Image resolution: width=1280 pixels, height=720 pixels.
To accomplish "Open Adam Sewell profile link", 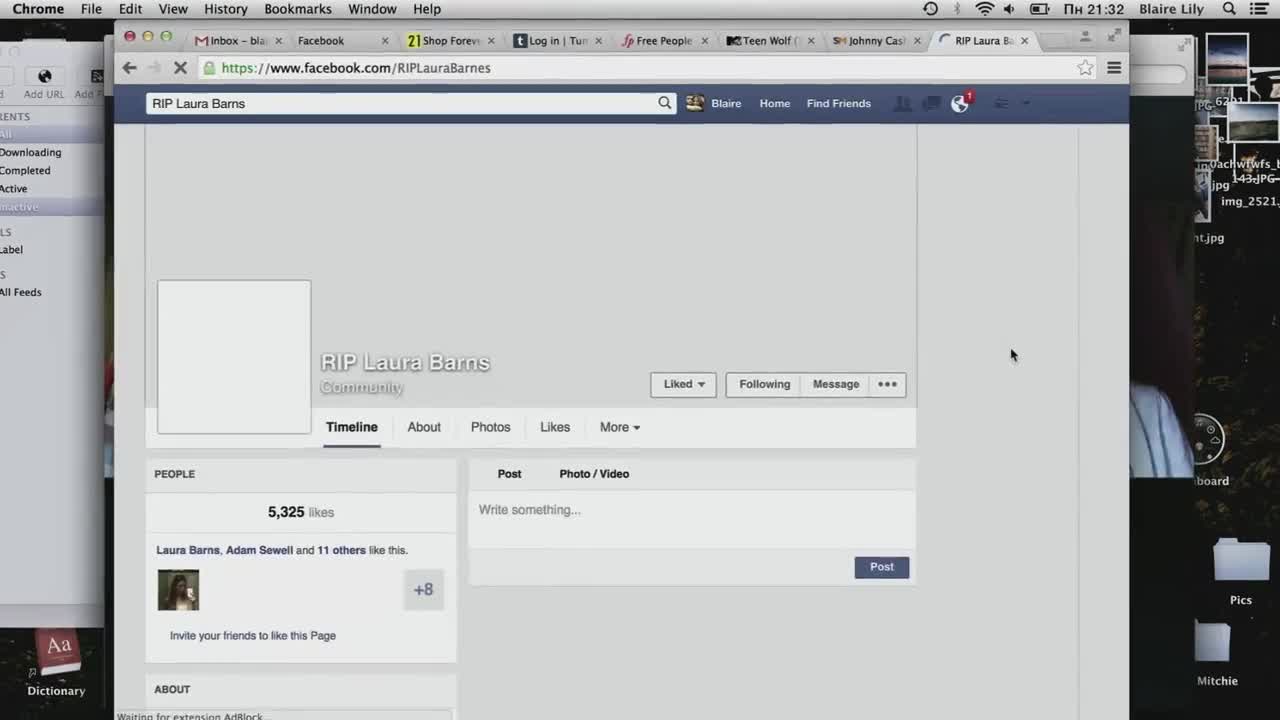I will point(259,550).
